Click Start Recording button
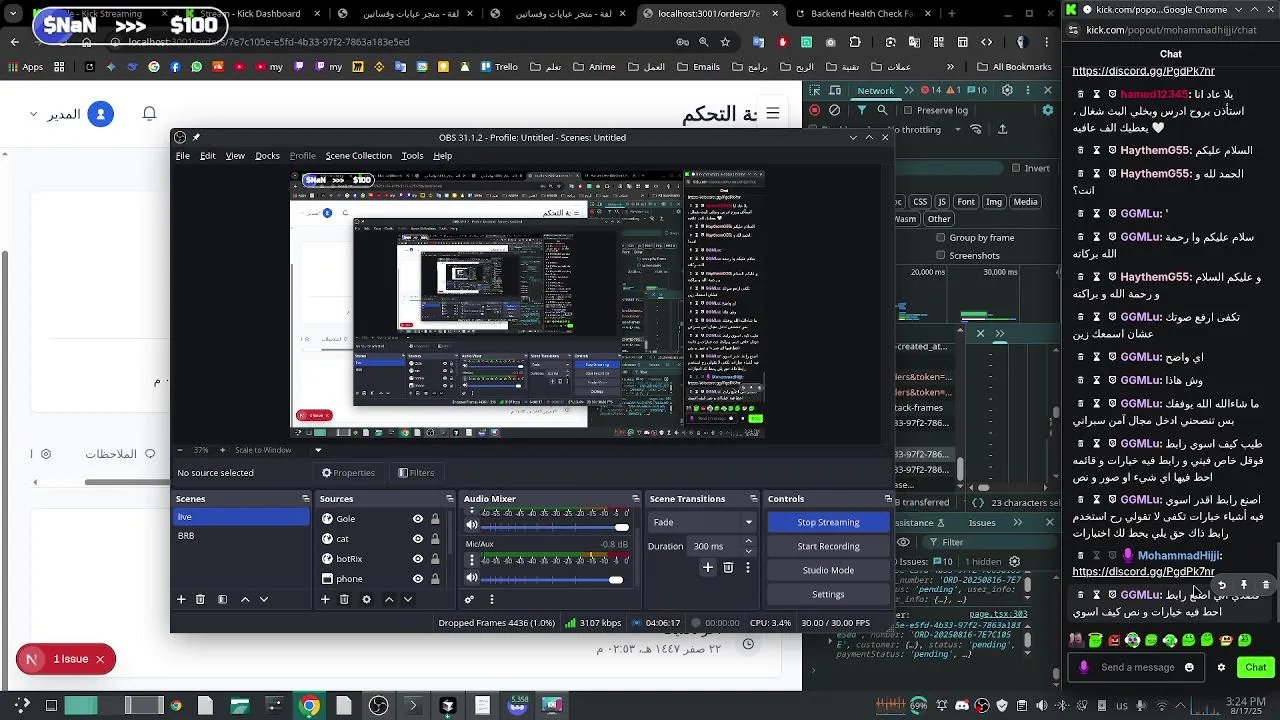Screen dimensions: 1280x720 click(x=828, y=546)
